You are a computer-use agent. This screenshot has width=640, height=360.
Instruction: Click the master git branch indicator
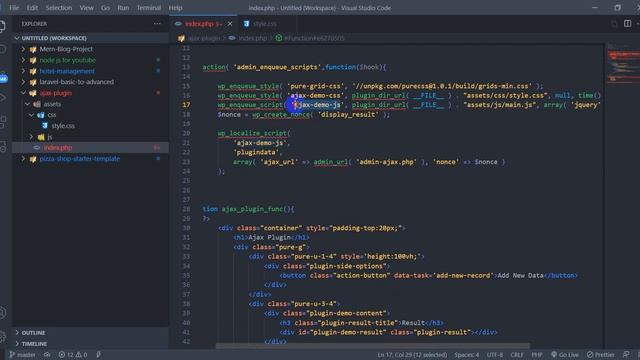(x=22, y=355)
